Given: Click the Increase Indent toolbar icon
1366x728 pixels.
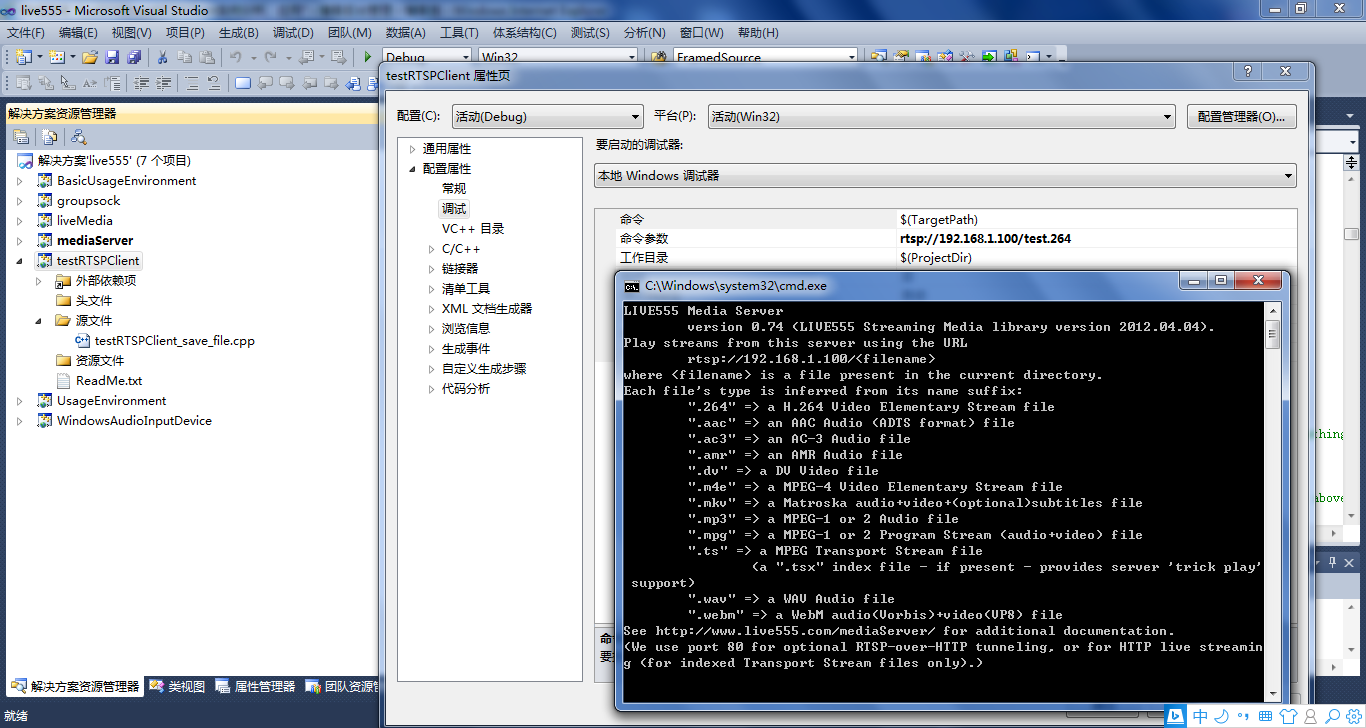Looking at the screenshot, I should (164, 83).
